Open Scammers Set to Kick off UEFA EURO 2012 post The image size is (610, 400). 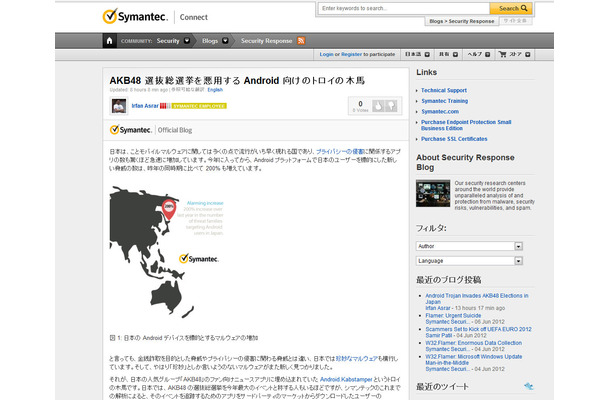pyautogui.click(x=478, y=329)
